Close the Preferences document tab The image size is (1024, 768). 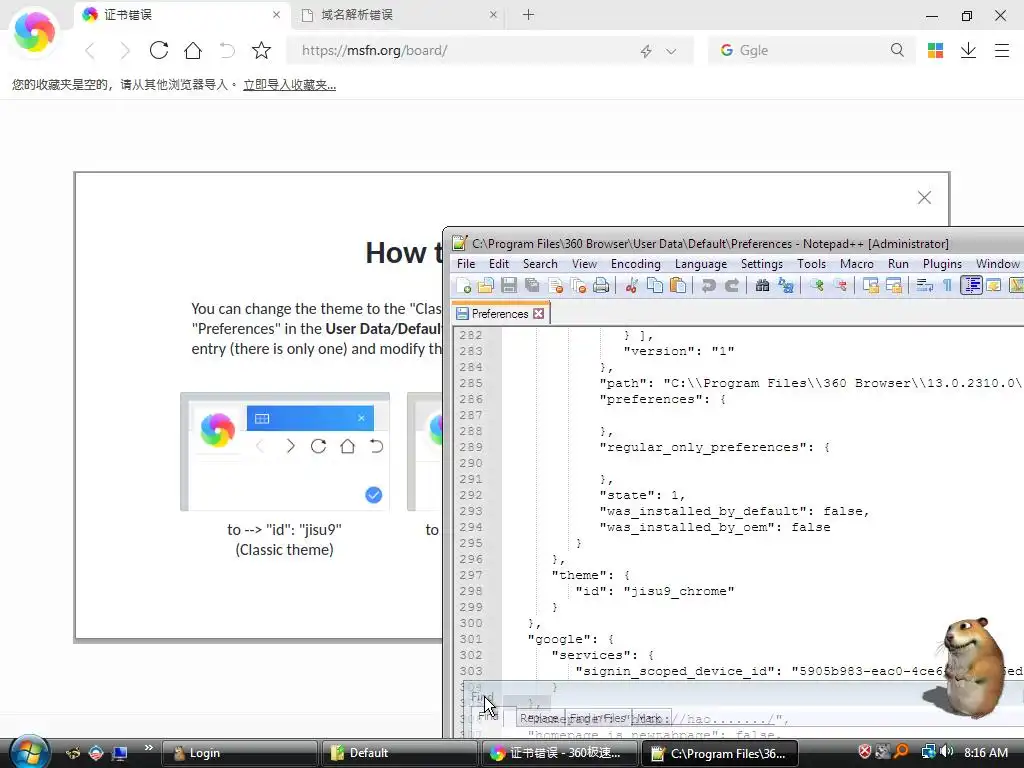click(539, 313)
